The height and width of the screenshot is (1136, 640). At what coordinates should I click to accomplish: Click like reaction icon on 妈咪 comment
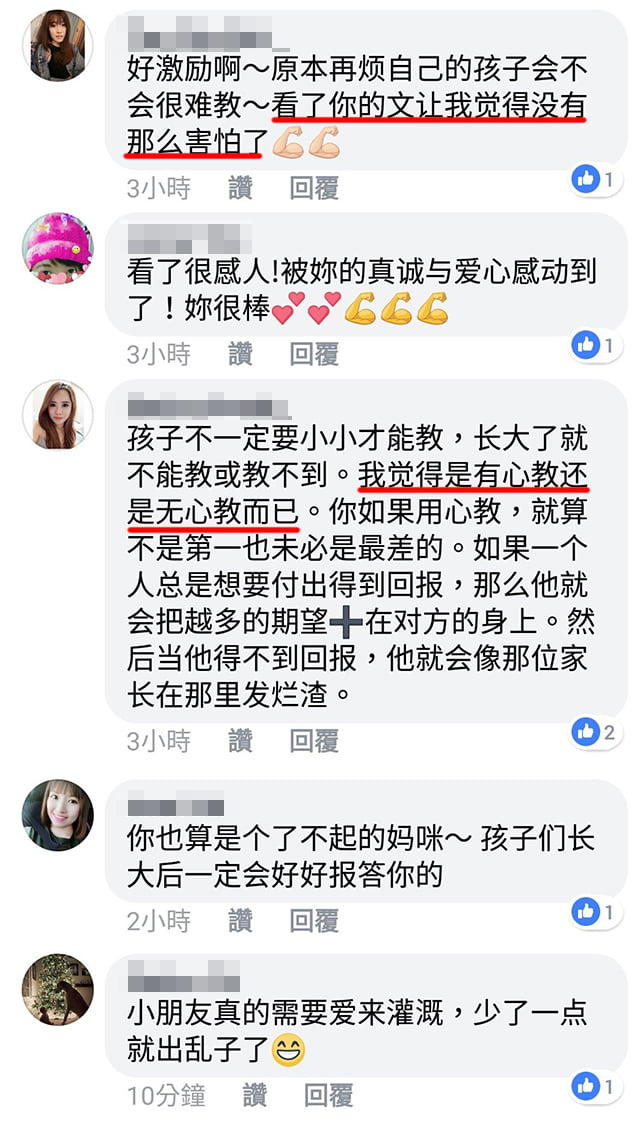click(585, 912)
